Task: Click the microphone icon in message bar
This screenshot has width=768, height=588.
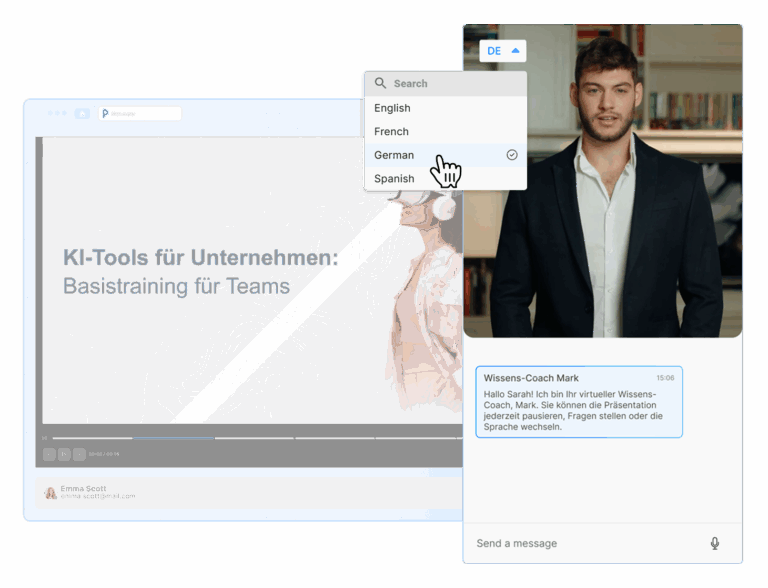Action: click(x=714, y=543)
